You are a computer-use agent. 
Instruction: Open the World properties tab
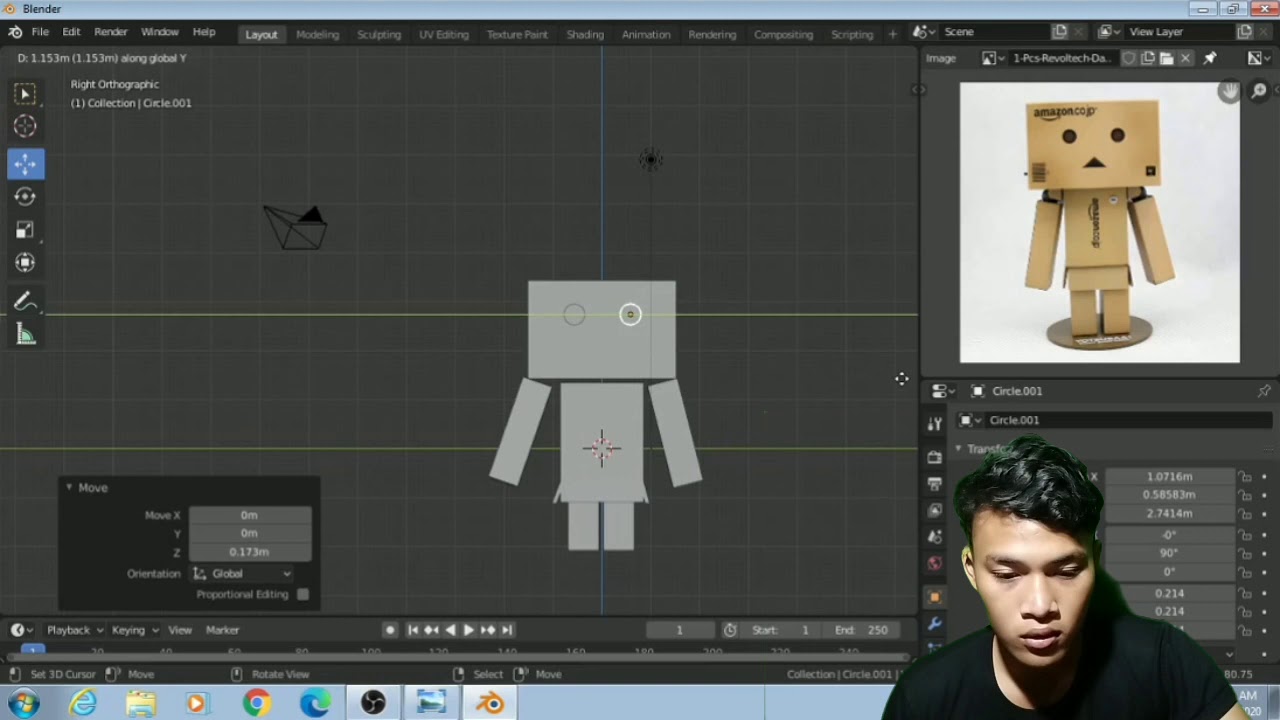click(935, 563)
